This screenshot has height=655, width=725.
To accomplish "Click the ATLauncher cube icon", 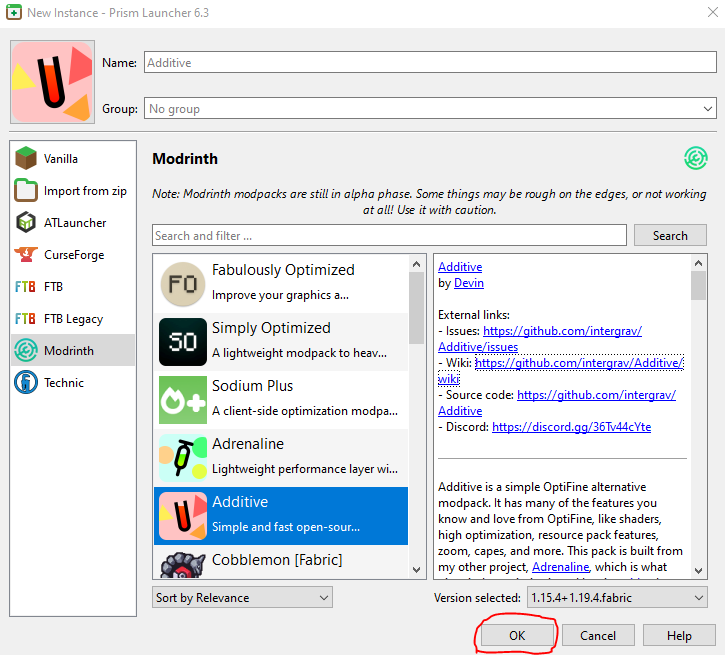I will point(26,222).
